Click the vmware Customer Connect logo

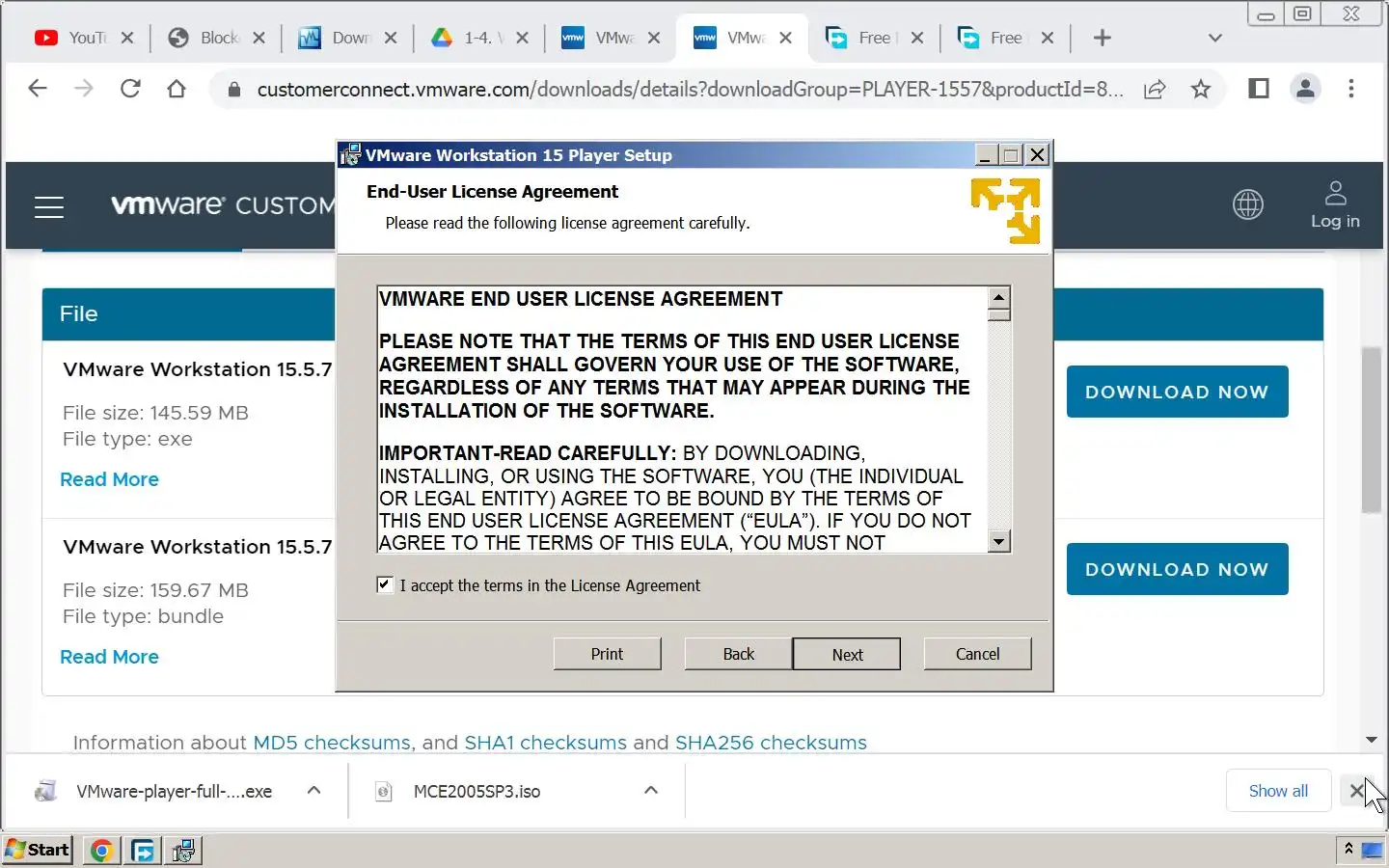(x=224, y=204)
